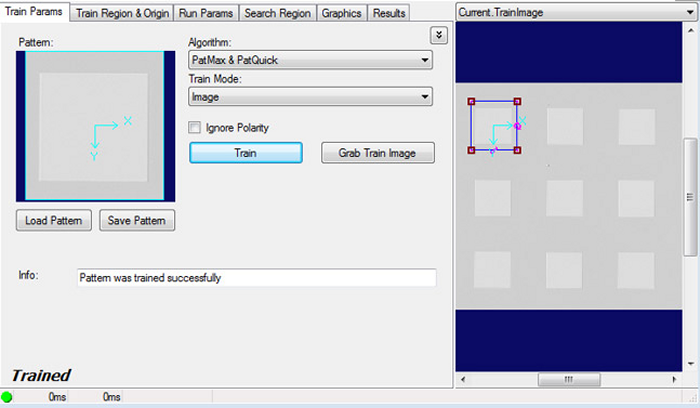The height and width of the screenshot is (408, 700).
Task: Click the top-left corner handle of train region
Action: (x=470, y=101)
